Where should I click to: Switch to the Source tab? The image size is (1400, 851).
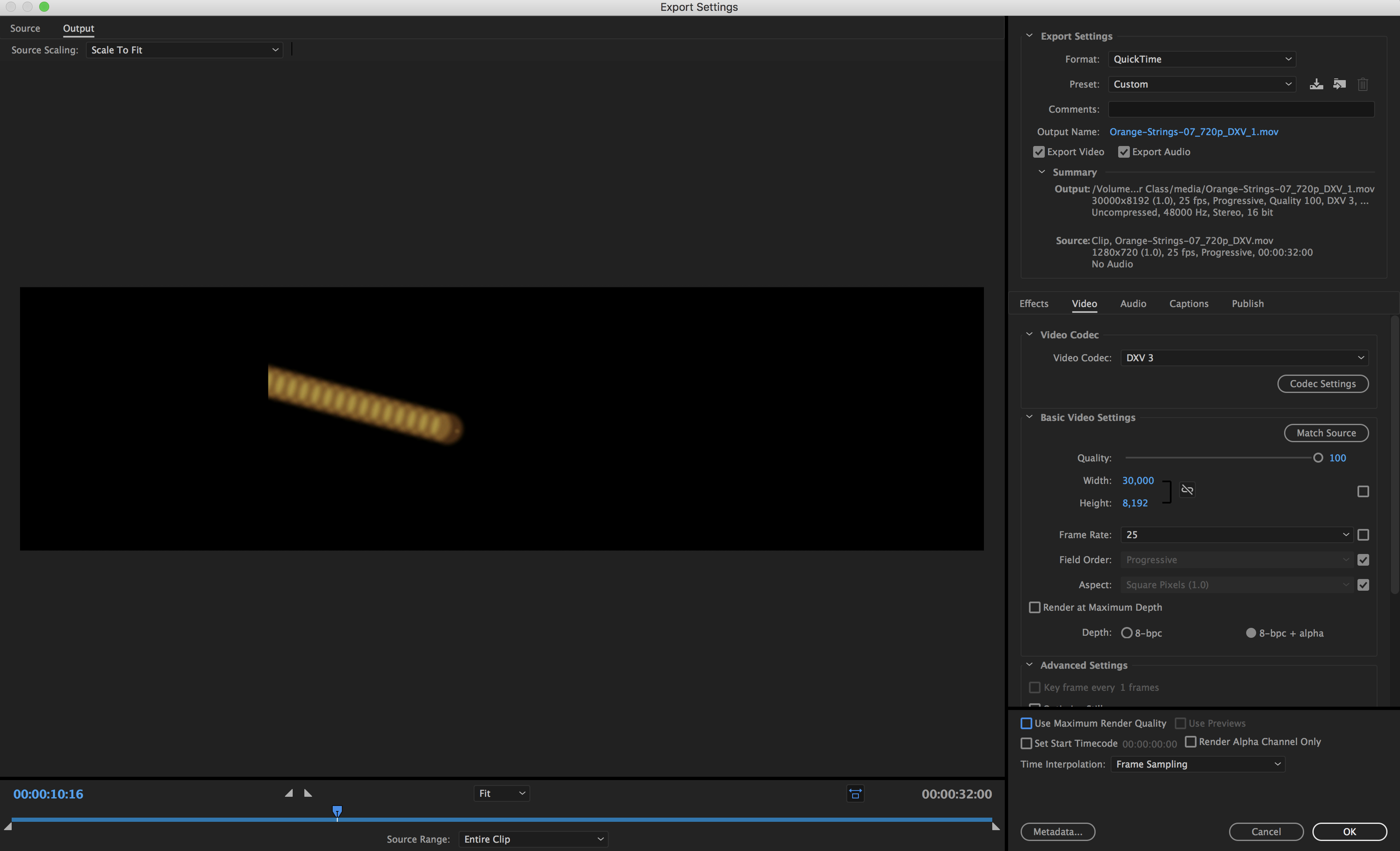25,28
